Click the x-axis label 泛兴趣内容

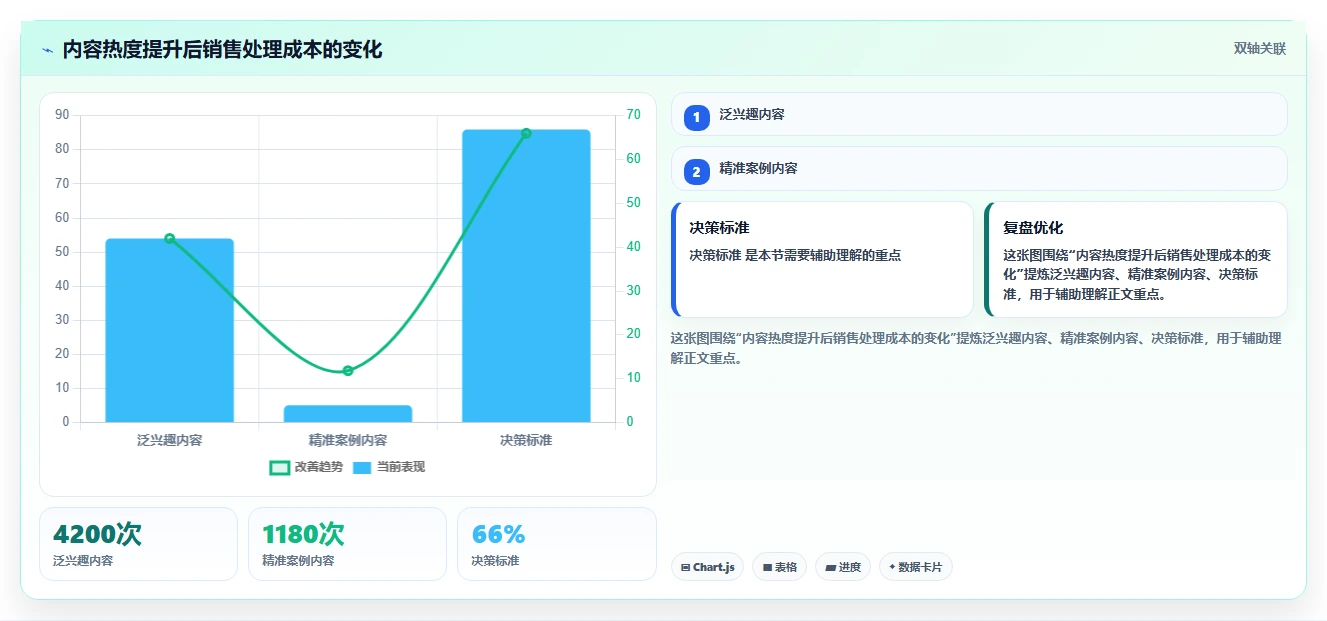tap(169, 440)
